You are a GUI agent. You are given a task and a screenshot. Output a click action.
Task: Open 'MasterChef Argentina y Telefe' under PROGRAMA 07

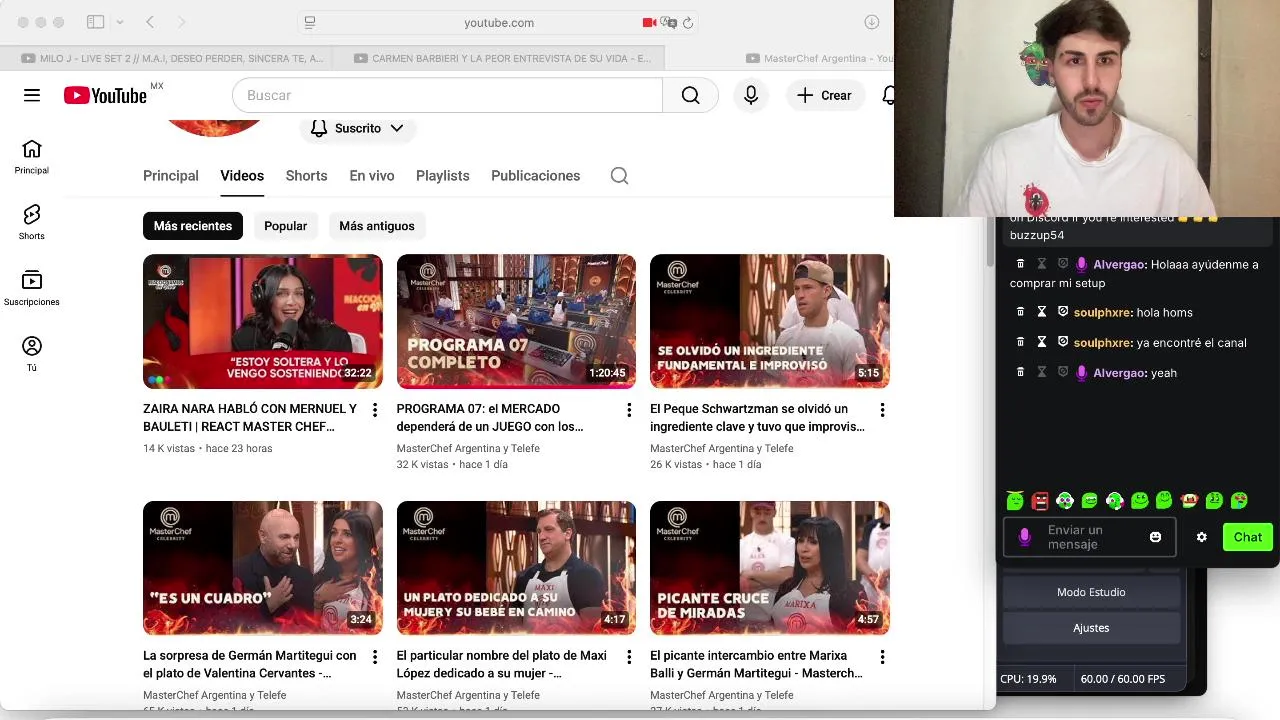tap(468, 448)
